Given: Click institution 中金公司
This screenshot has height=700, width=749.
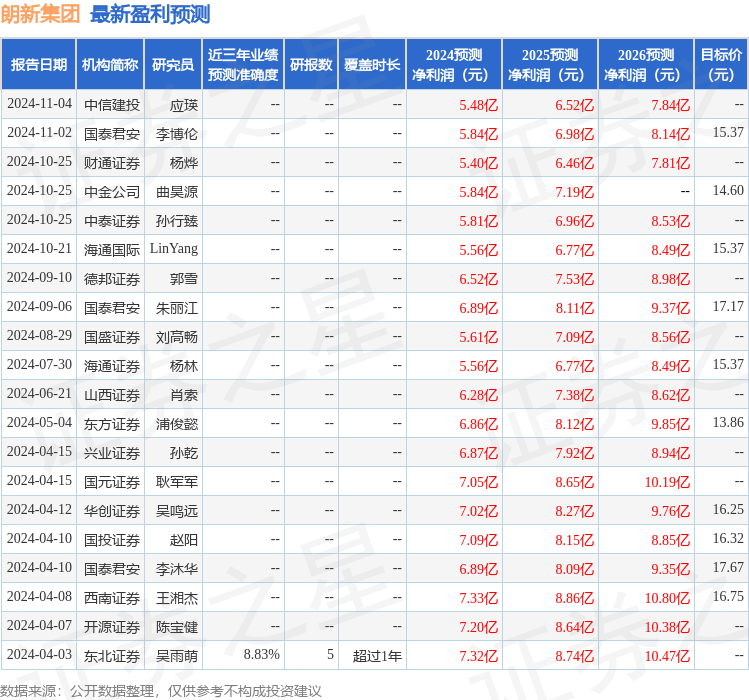Looking at the screenshot, I should [112, 192].
